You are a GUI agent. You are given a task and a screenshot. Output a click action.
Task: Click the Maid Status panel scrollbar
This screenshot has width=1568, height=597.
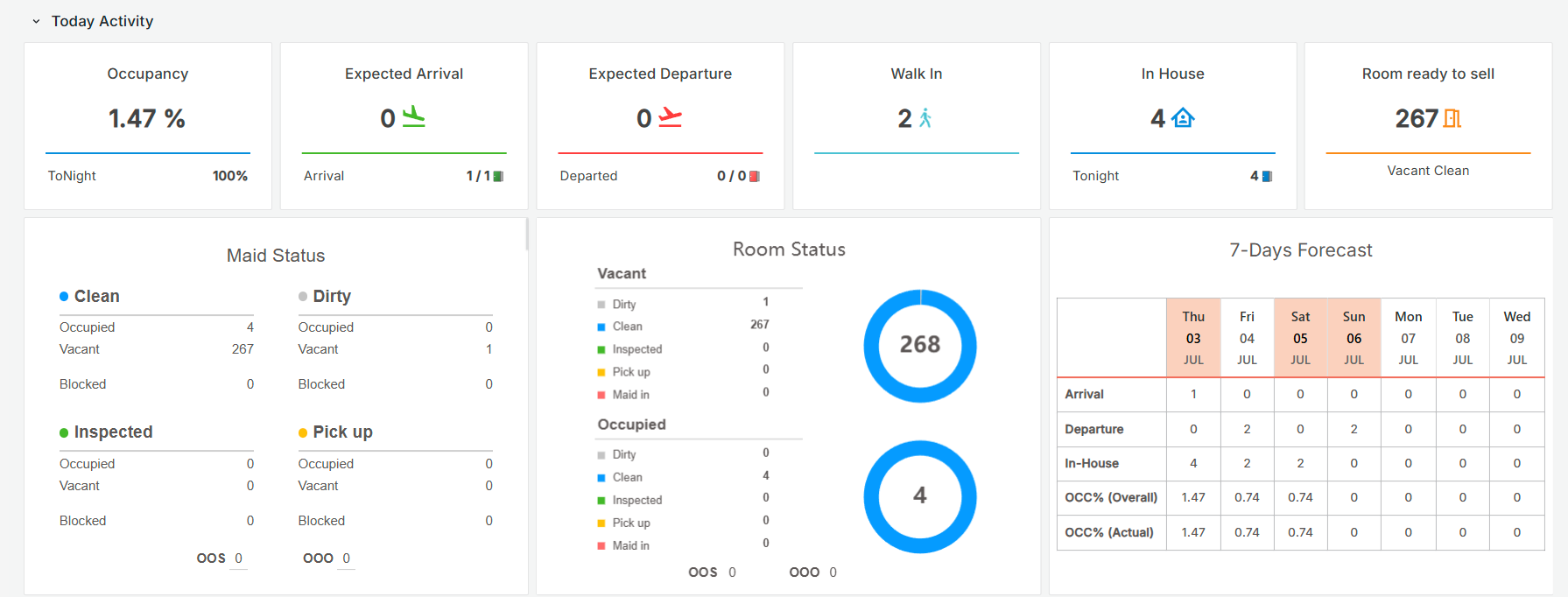[x=526, y=235]
